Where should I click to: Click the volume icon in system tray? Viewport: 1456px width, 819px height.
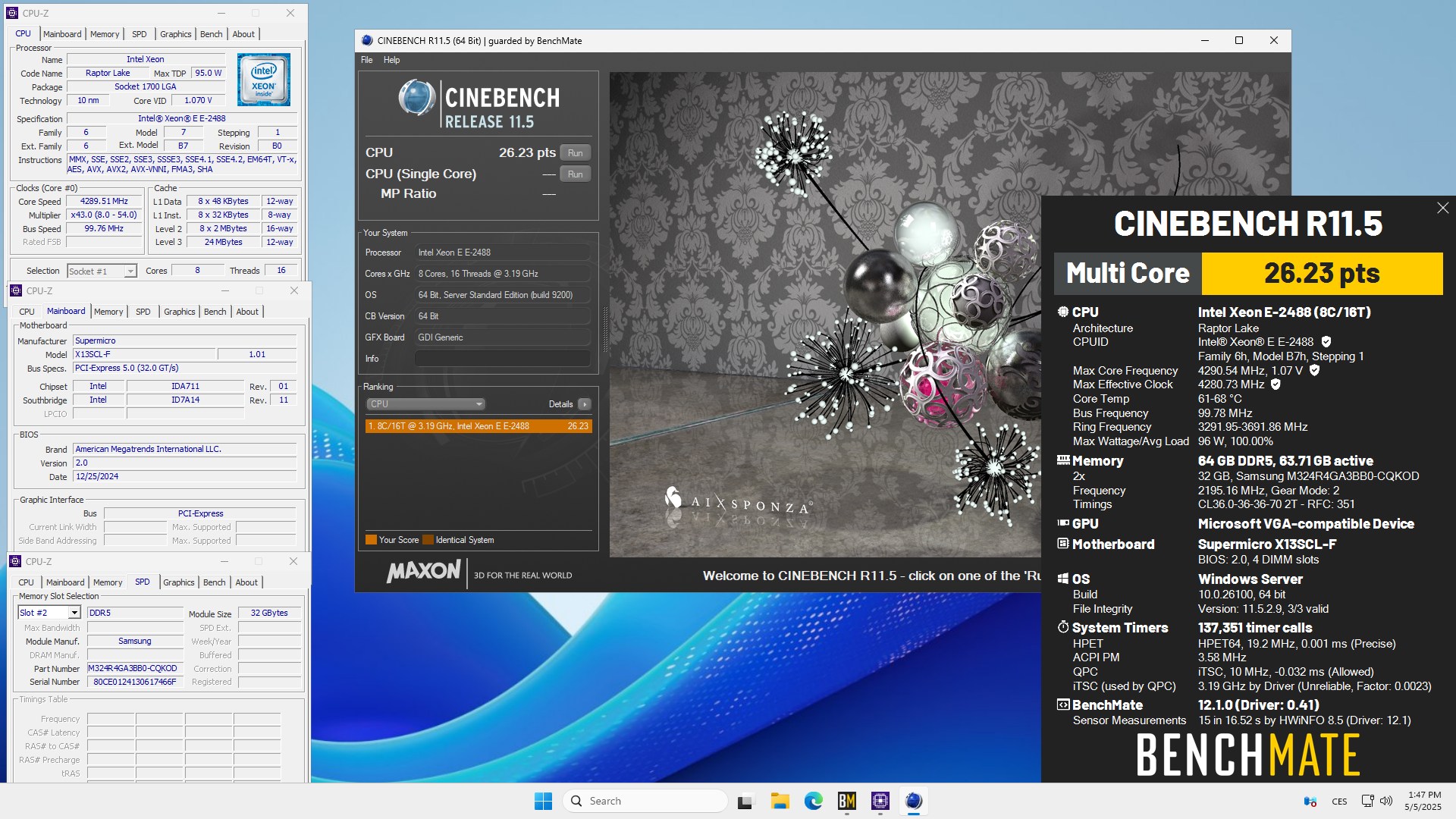point(1386,801)
